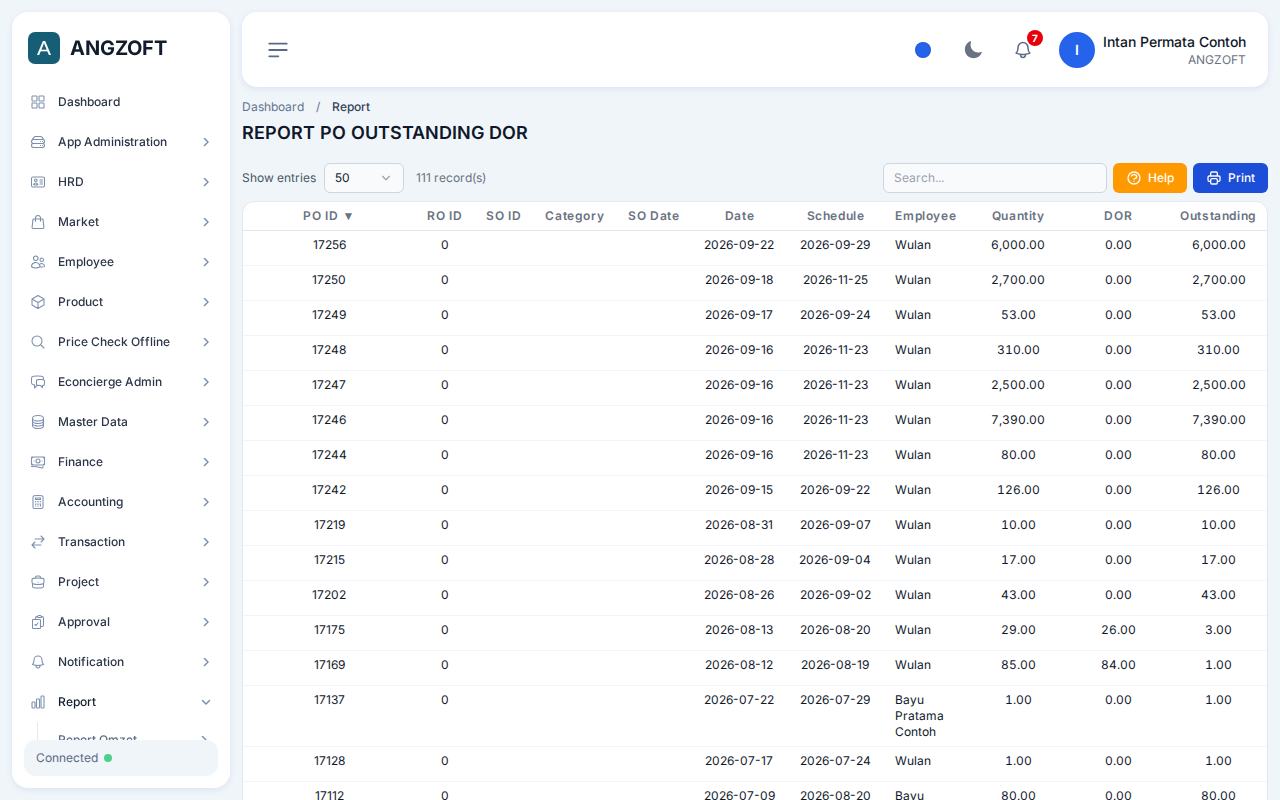
Task: Open Transaction menu item
Action: click(121, 542)
